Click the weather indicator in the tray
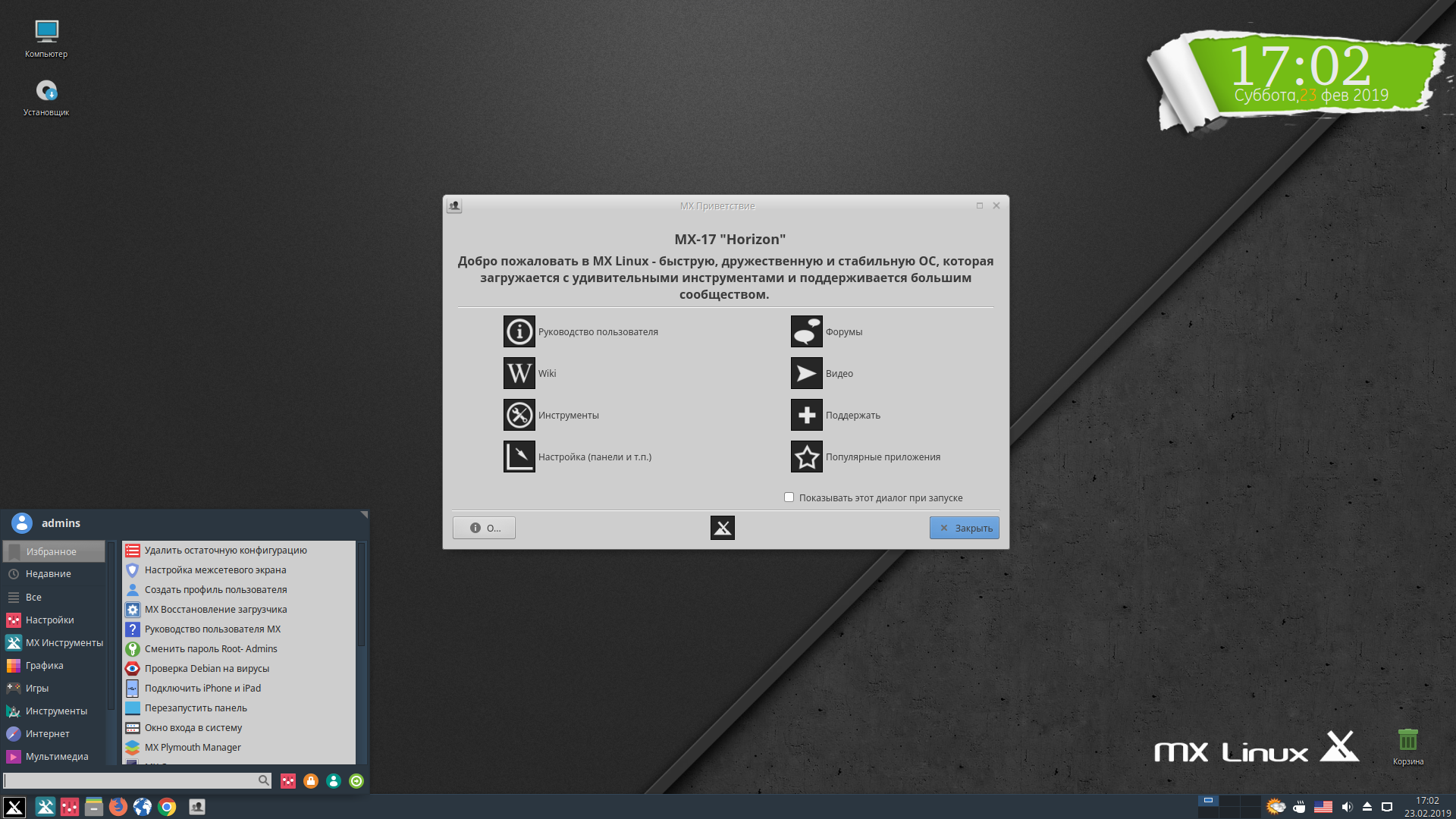This screenshot has height=819, width=1456. (1276, 806)
